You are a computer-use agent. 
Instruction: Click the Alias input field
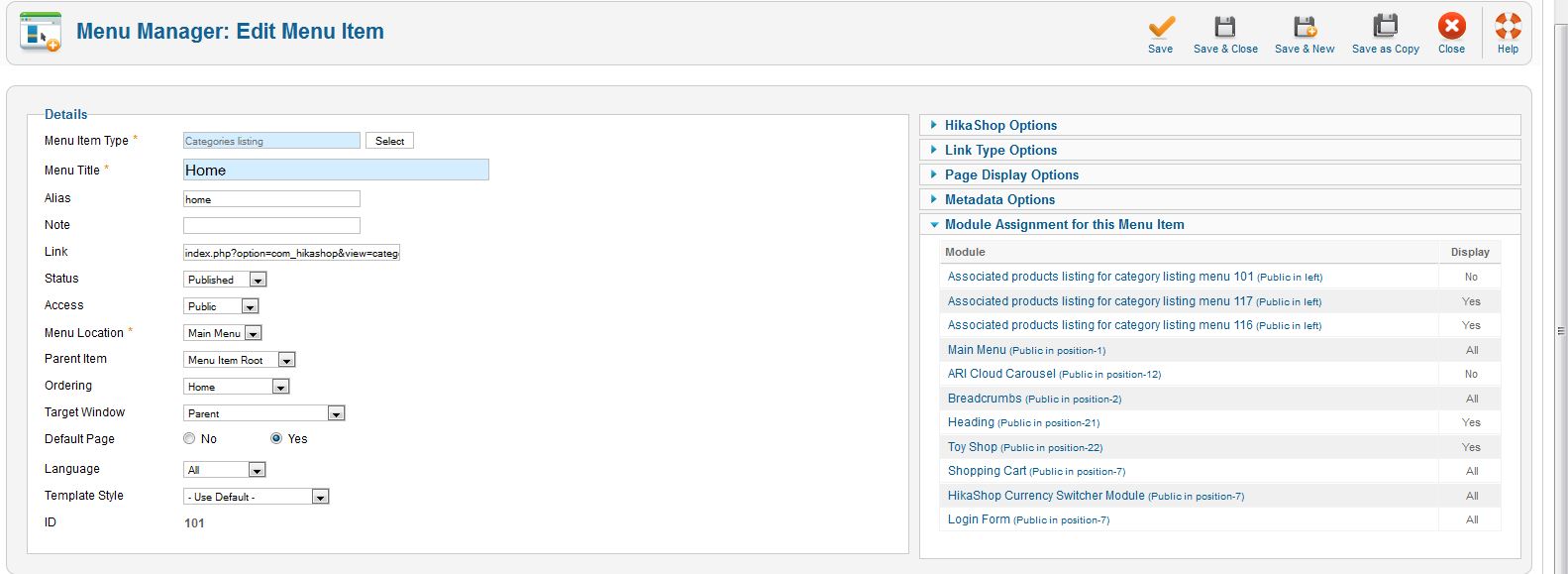271,199
